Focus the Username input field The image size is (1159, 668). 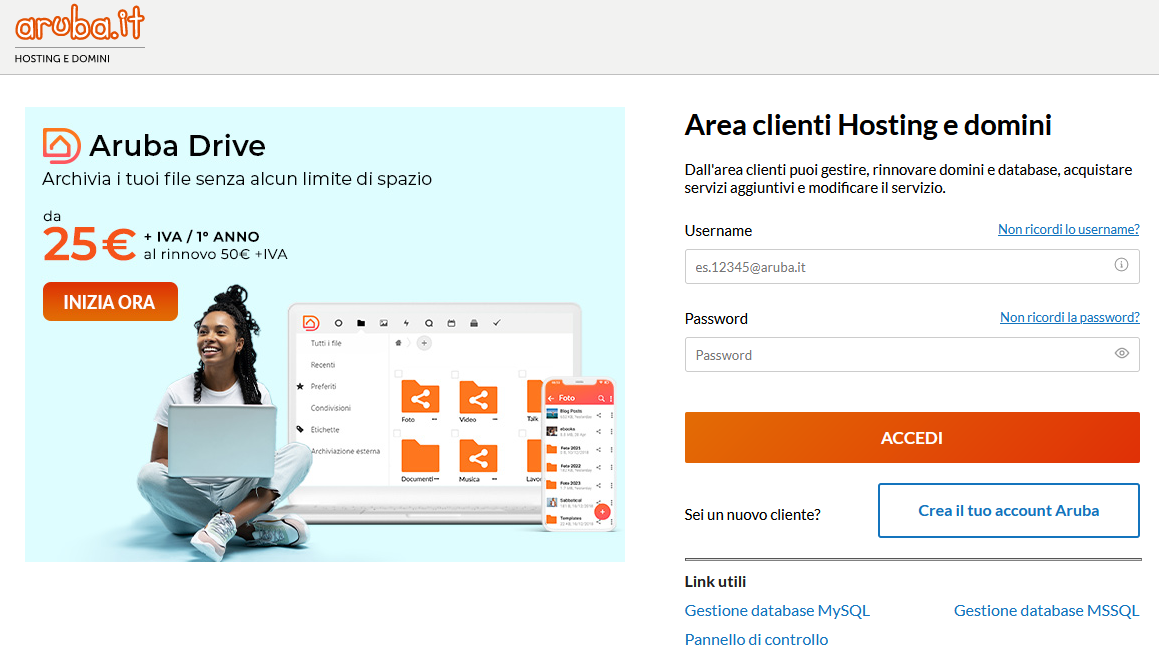pyautogui.click(x=912, y=267)
